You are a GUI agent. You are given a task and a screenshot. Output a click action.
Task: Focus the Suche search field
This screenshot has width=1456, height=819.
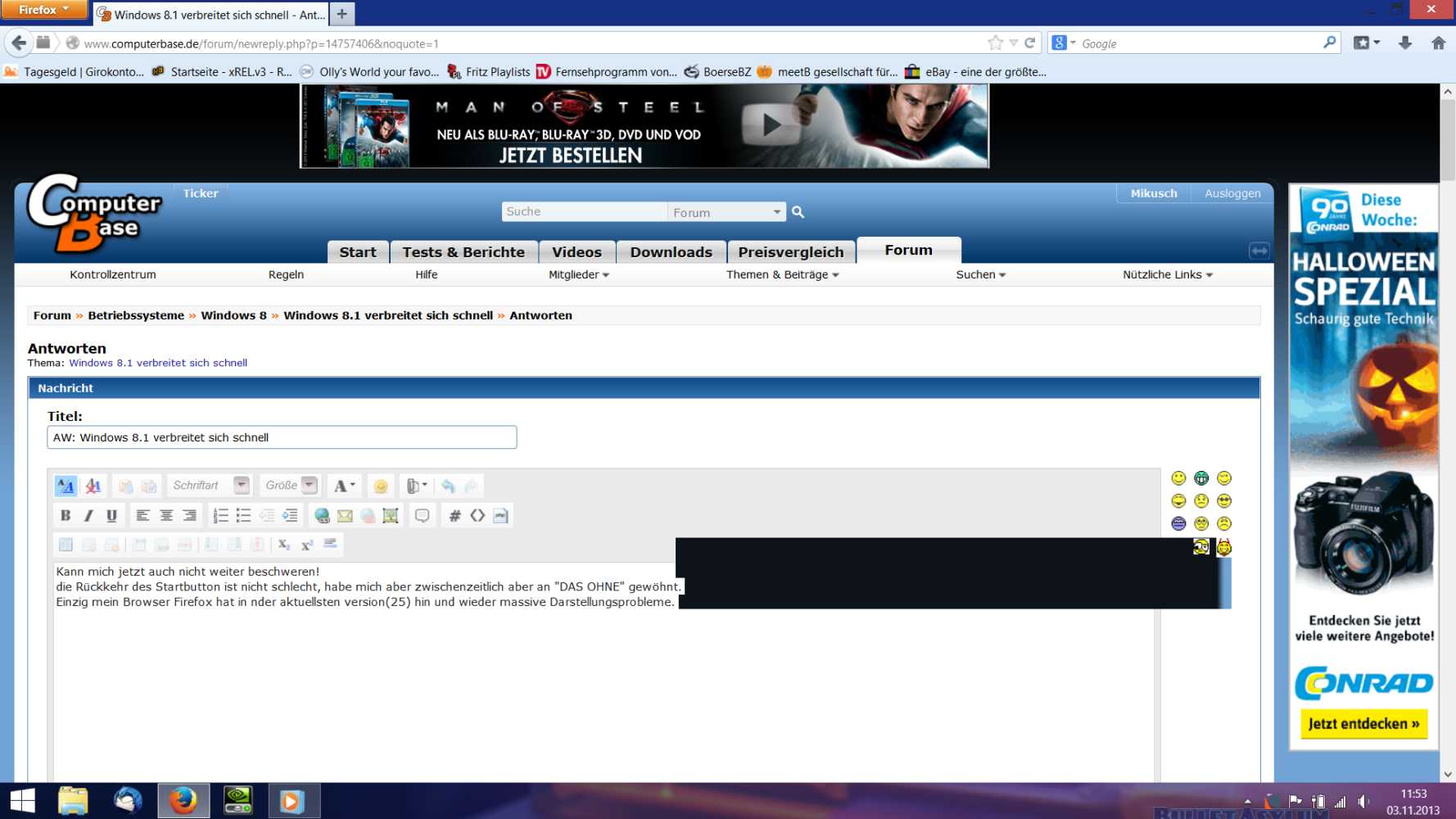point(585,212)
